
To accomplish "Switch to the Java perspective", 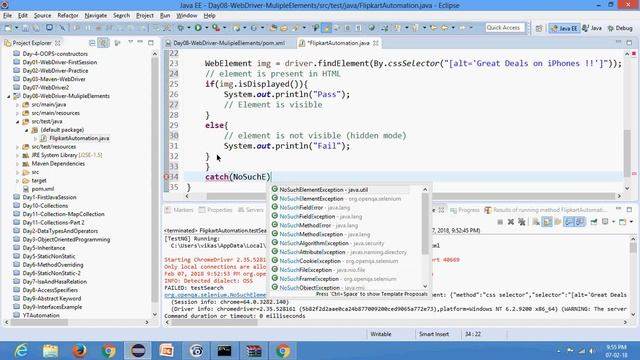I will tap(592, 28).
